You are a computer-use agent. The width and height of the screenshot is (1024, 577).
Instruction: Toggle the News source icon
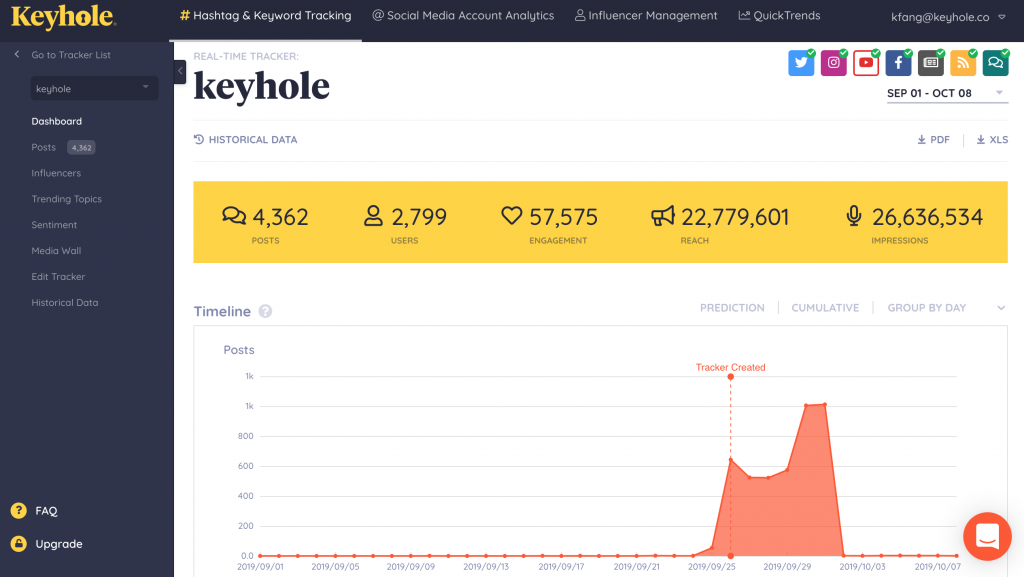(931, 63)
